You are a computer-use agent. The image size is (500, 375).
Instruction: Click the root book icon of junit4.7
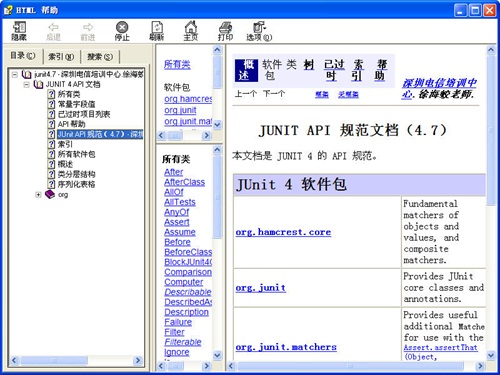click(26, 74)
